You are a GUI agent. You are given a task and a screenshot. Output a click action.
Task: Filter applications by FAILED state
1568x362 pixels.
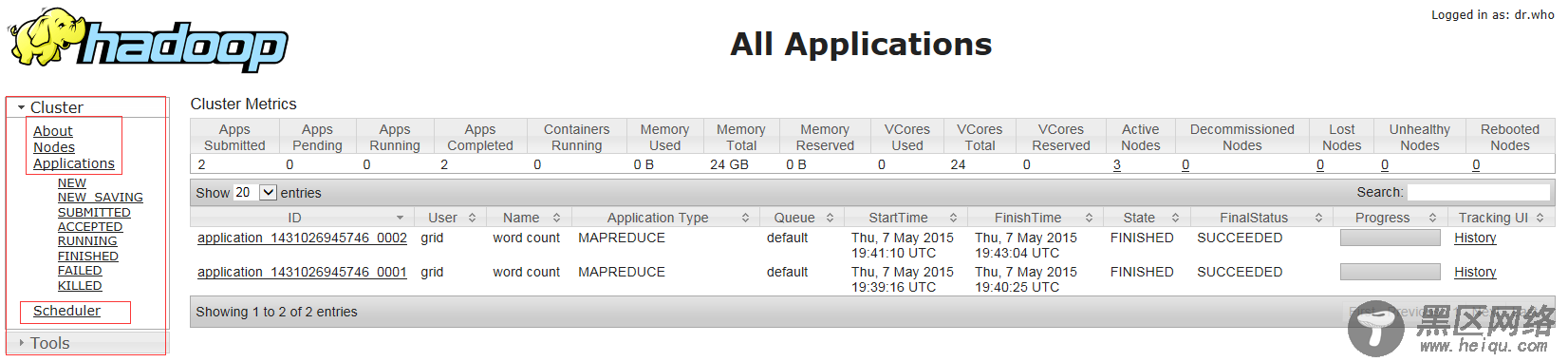(80, 271)
